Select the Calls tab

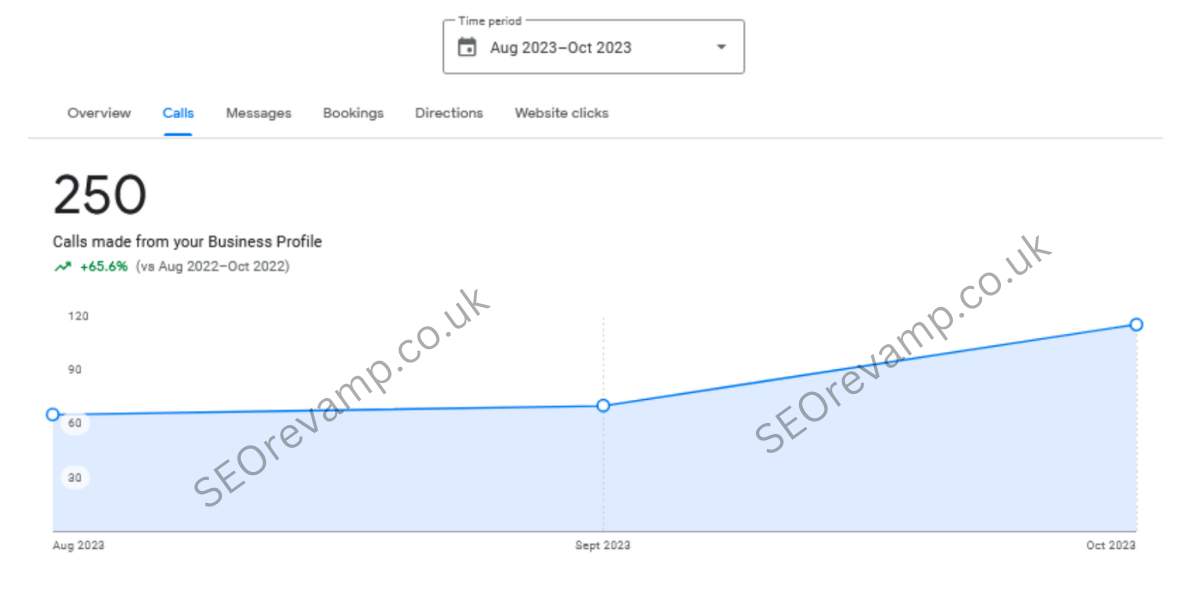pos(178,113)
